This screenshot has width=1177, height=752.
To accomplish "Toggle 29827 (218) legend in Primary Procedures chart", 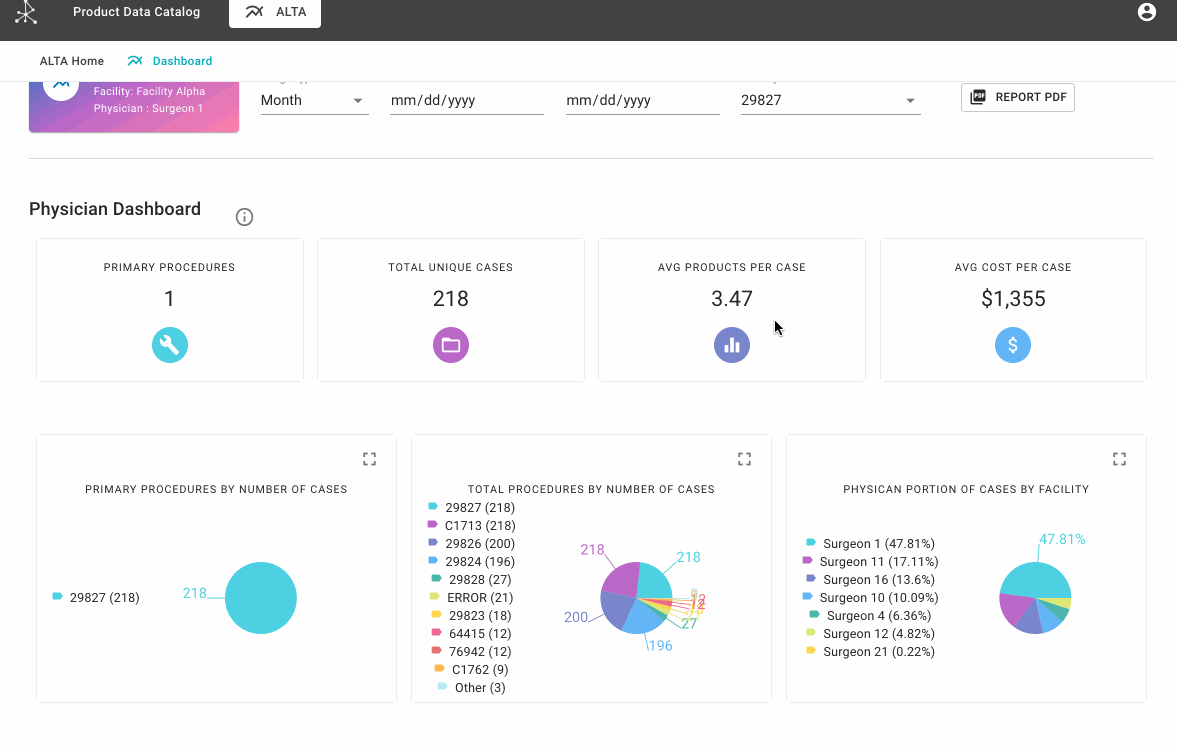I will (x=96, y=597).
